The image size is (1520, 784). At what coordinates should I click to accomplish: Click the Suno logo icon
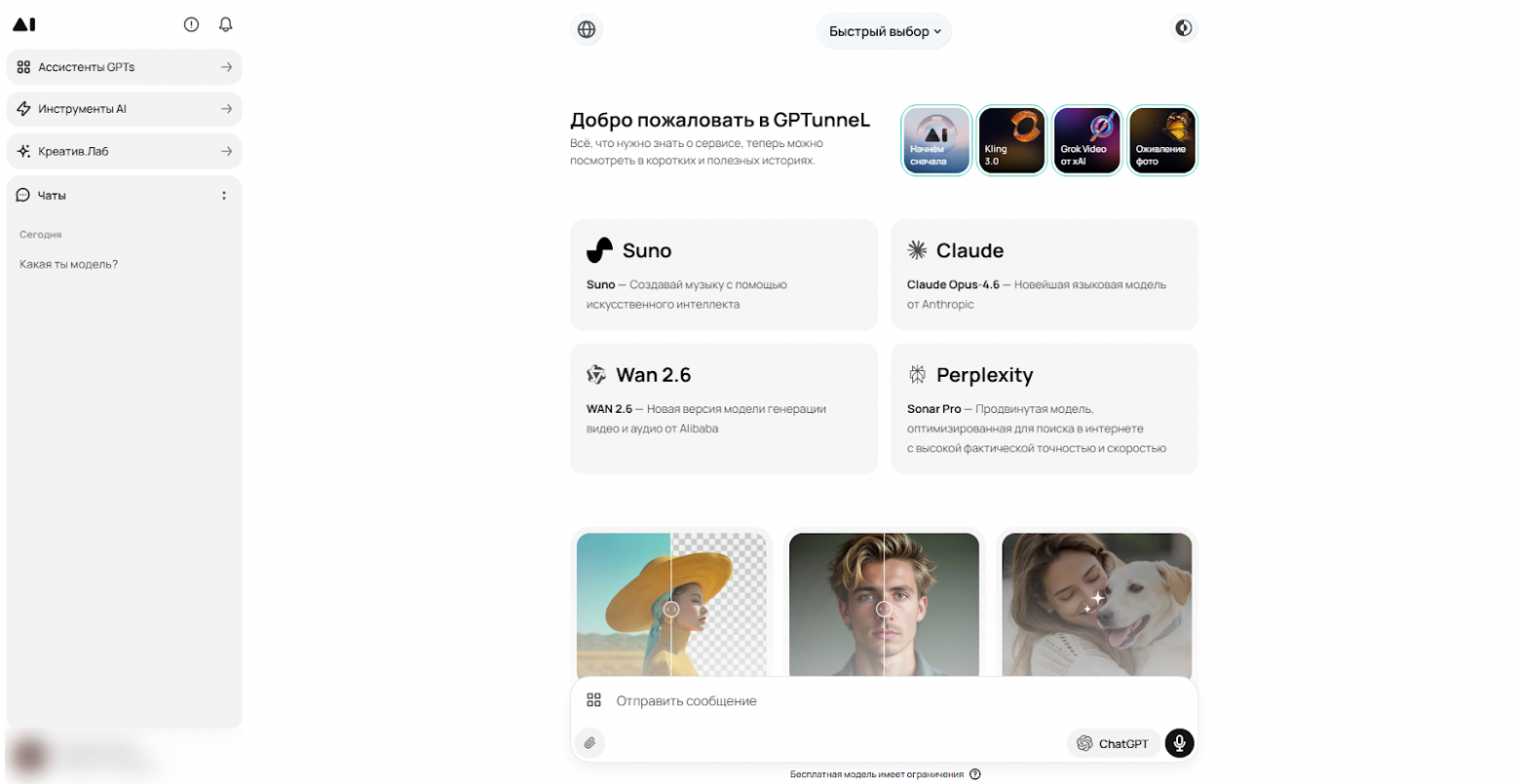pos(599,250)
